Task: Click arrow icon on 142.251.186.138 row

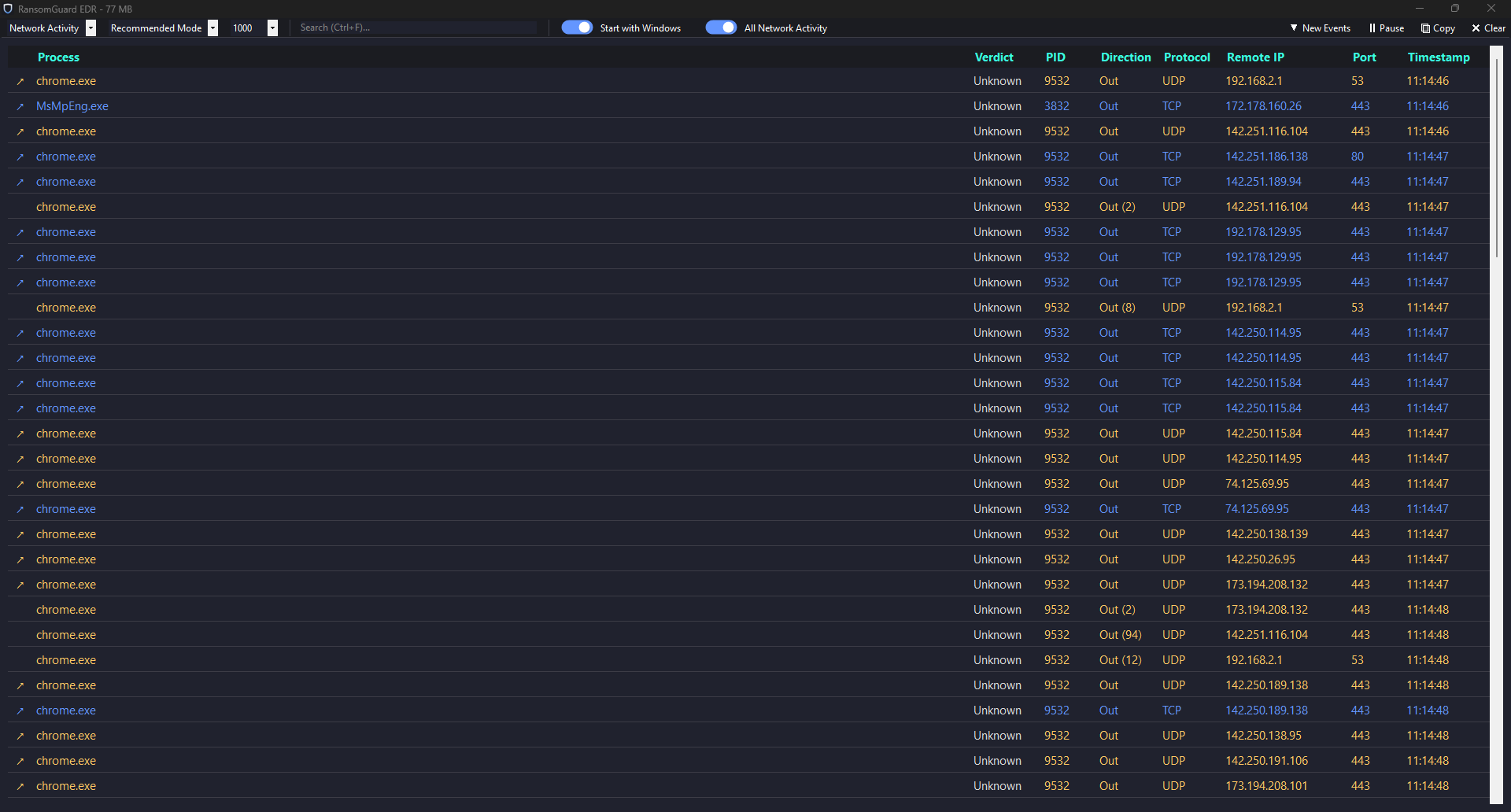Action: click(x=20, y=157)
